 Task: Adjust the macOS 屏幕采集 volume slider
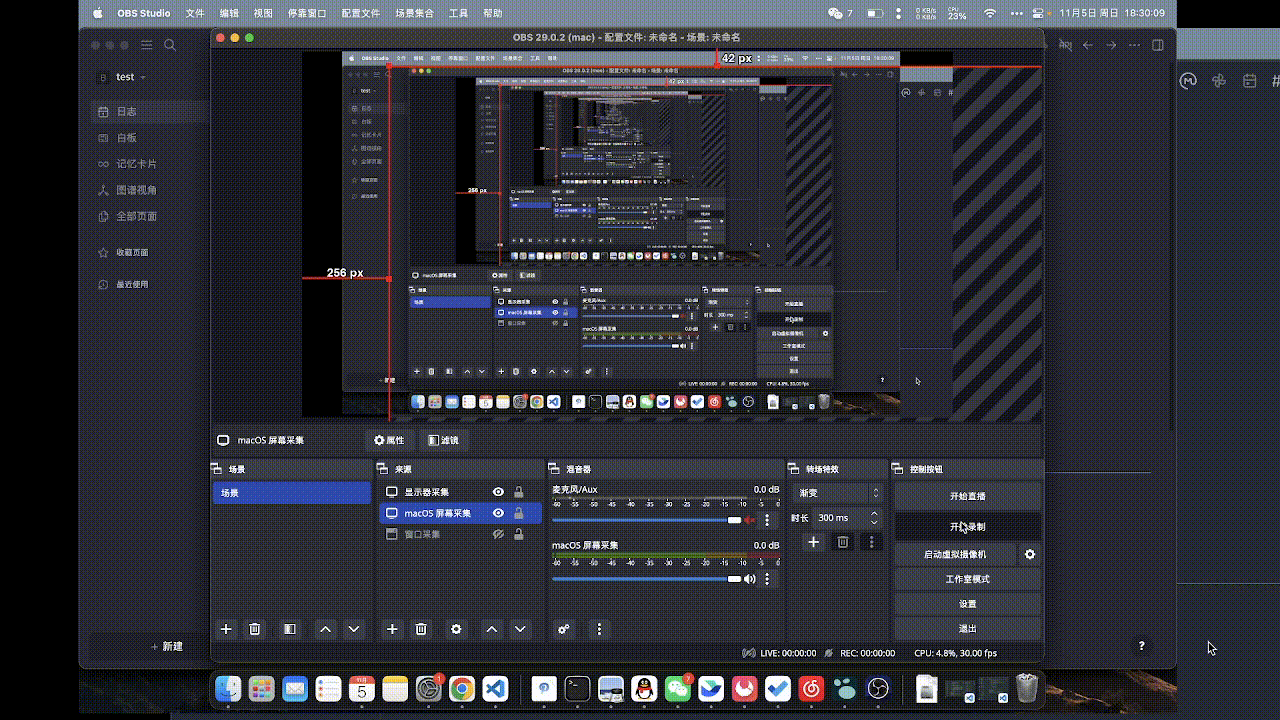click(647, 579)
